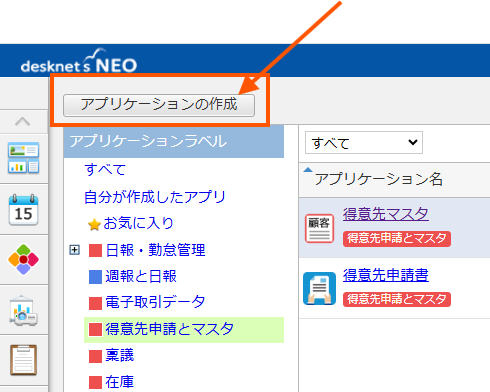Screen dimensions: 490x392
Task: Open the calendar icon showing 15
Action: coord(23,209)
